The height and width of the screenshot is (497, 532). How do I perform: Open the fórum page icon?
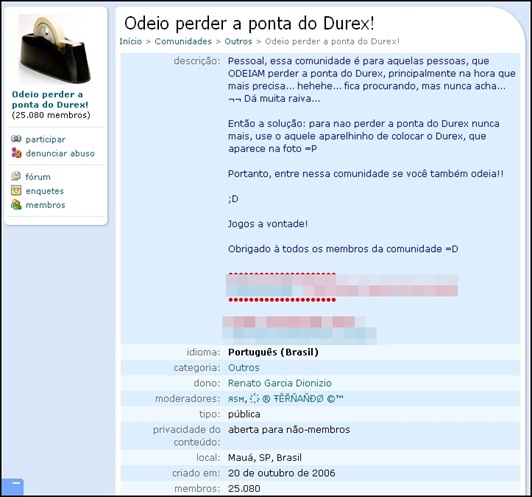[x=16, y=176]
